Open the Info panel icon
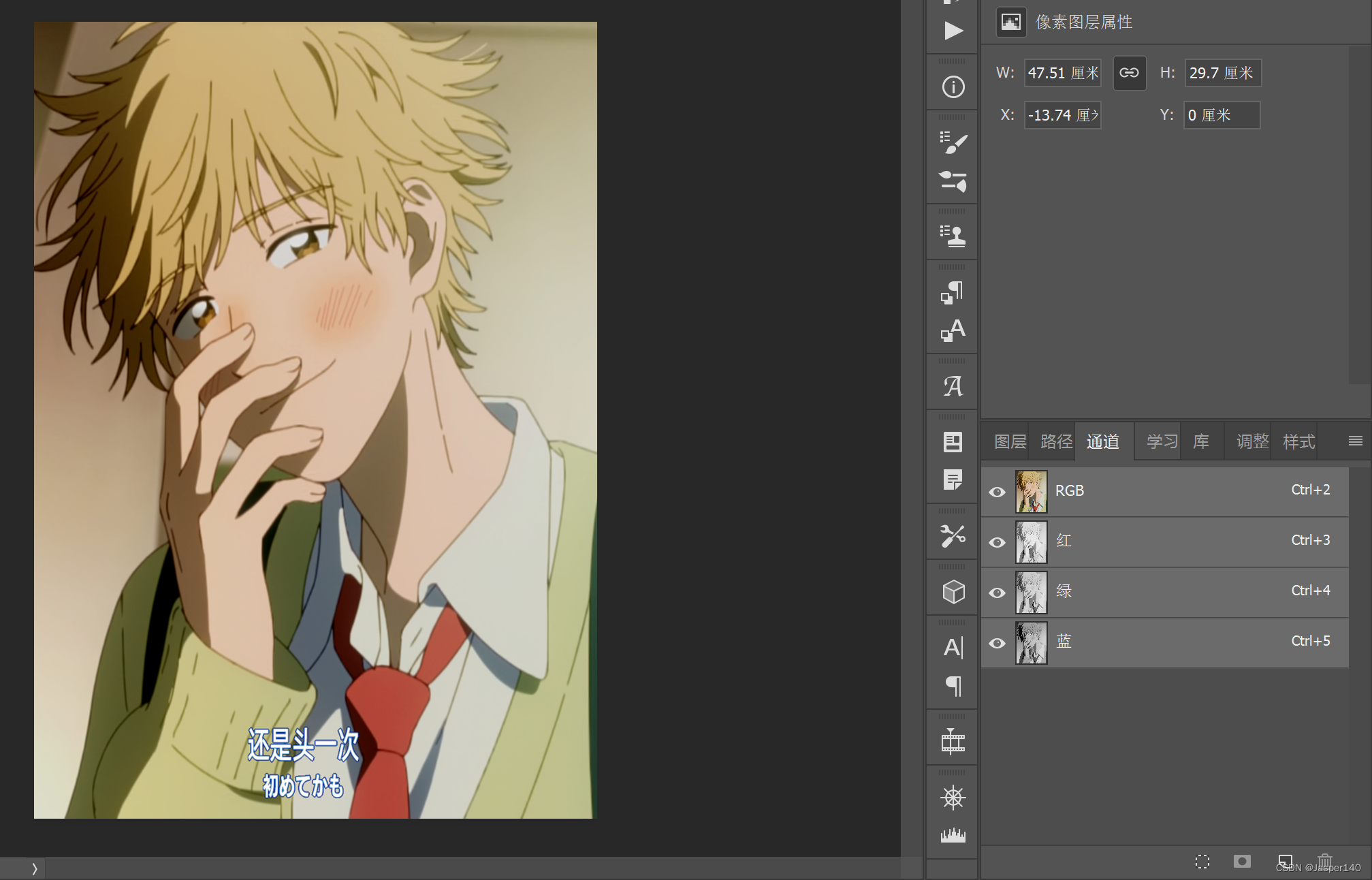This screenshot has height=880, width=1372. pyautogui.click(x=953, y=87)
